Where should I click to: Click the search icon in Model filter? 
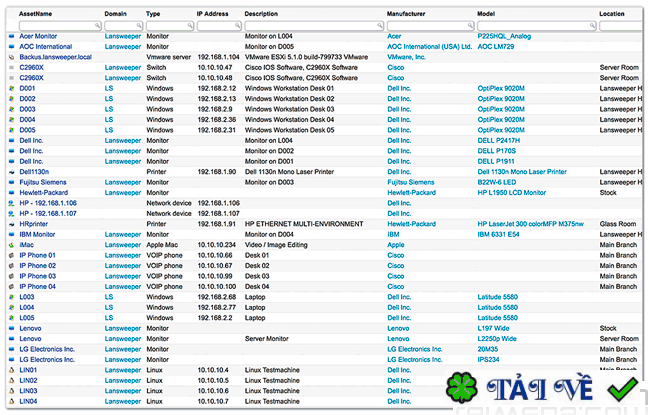[592, 26]
